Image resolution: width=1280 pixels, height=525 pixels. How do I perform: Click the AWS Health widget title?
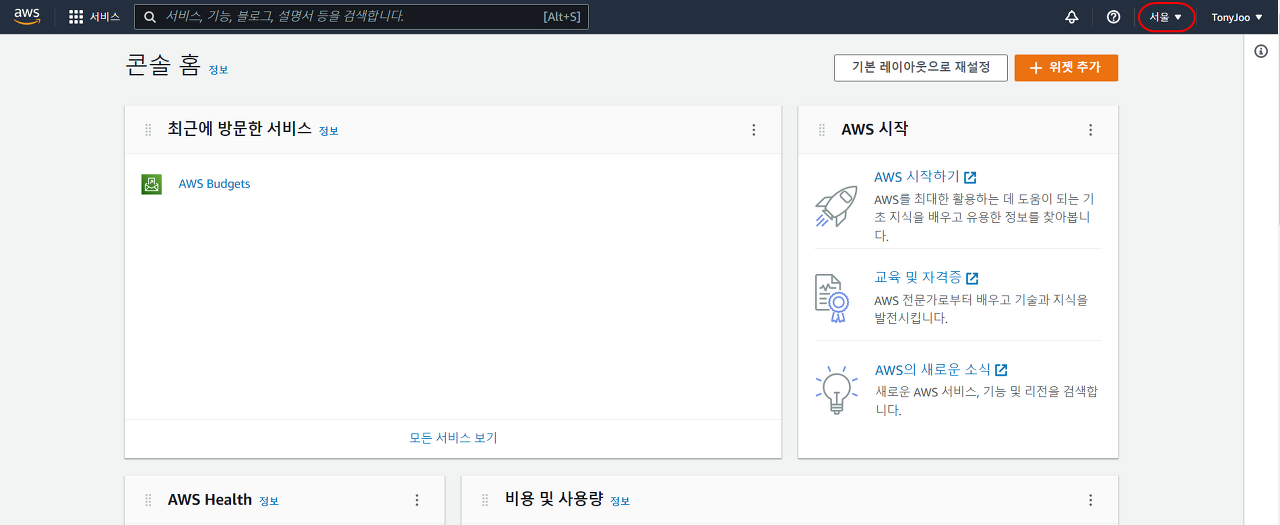[210, 499]
